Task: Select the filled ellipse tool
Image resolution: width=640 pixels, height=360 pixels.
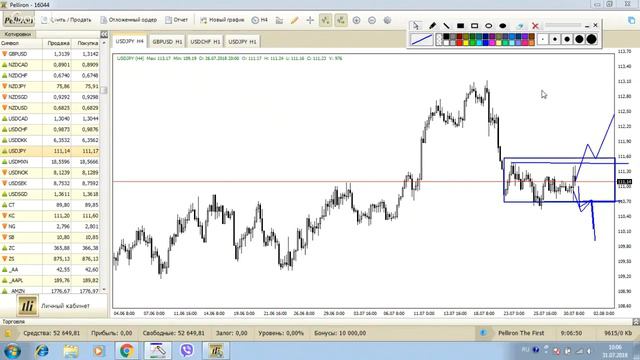Action: [502, 26]
